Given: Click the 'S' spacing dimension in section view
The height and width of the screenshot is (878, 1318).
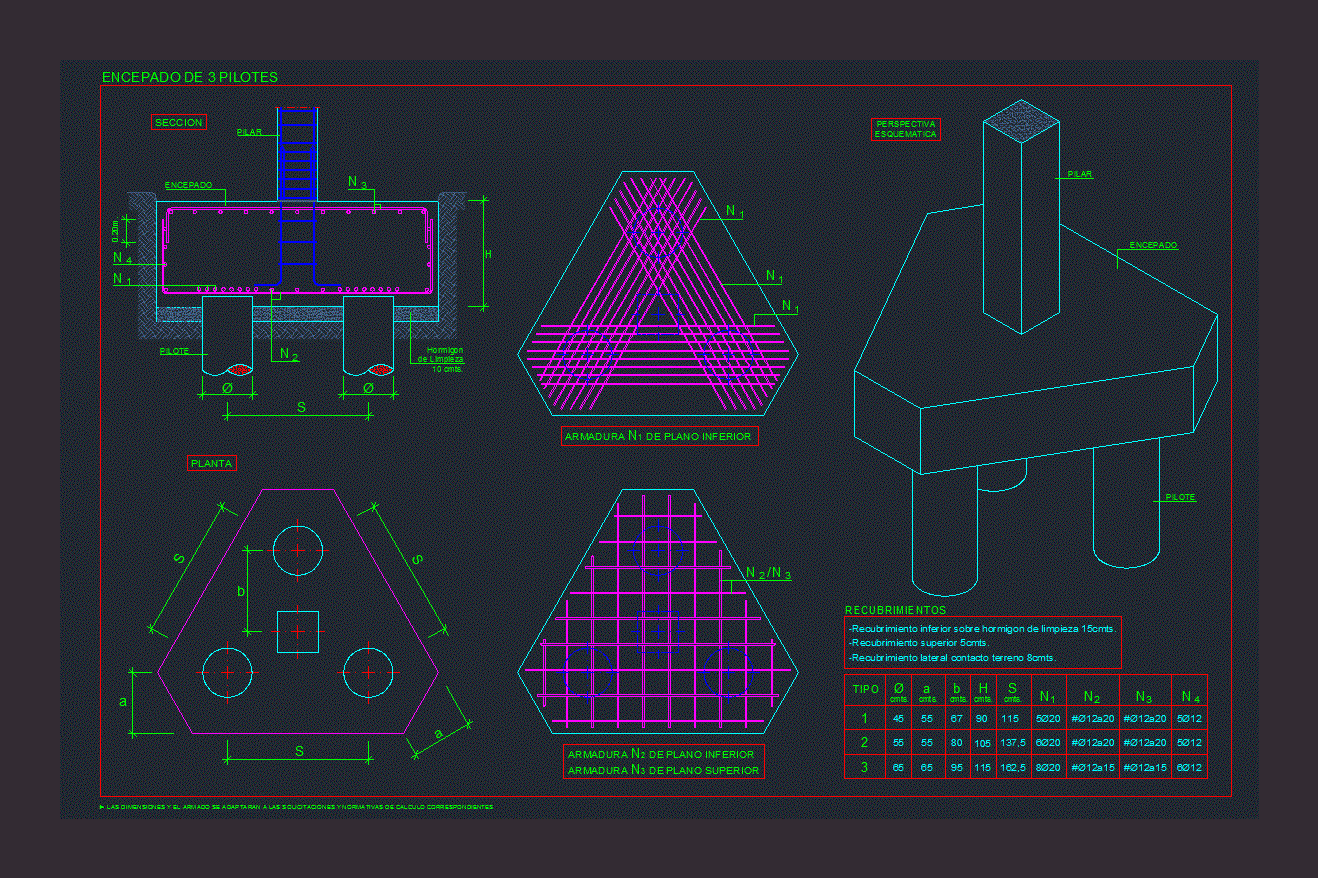Looking at the screenshot, I should pyautogui.click(x=300, y=407).
